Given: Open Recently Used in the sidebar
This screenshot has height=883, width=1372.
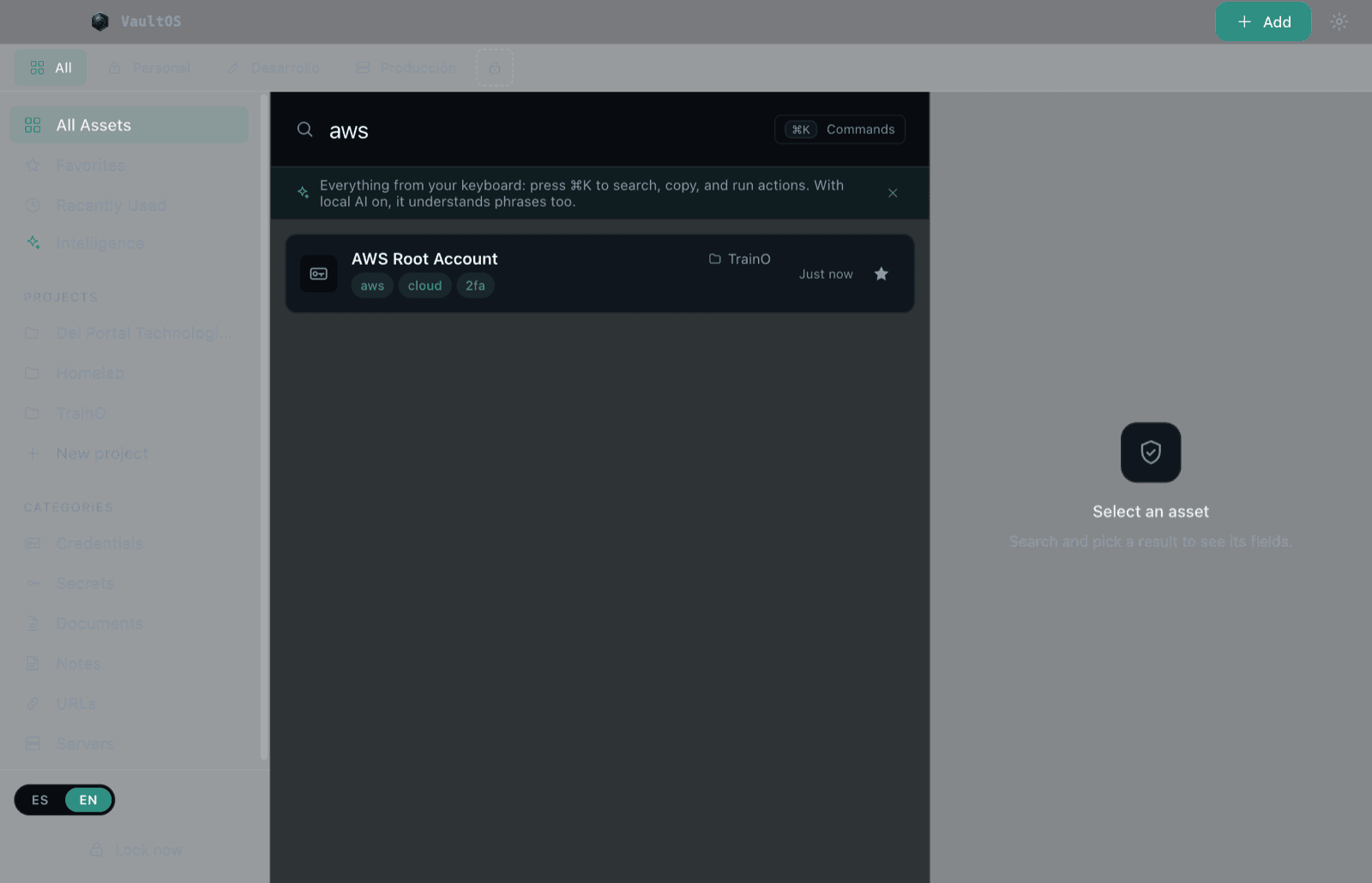Looking at the screenshot, I should [129, 205].
